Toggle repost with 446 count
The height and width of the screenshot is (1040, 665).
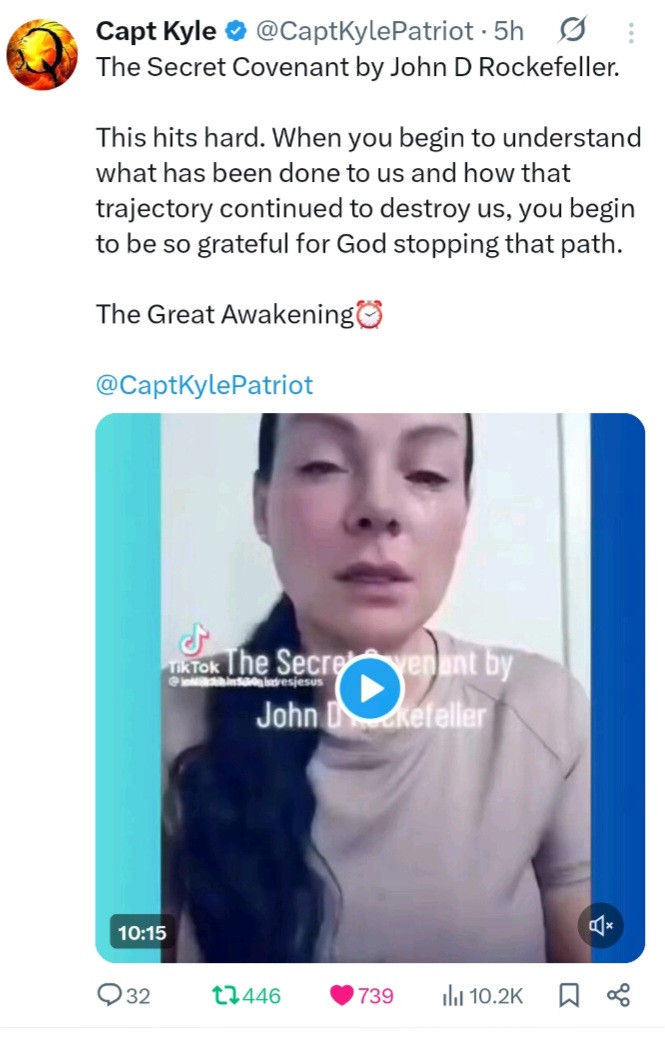pos(246,995)
